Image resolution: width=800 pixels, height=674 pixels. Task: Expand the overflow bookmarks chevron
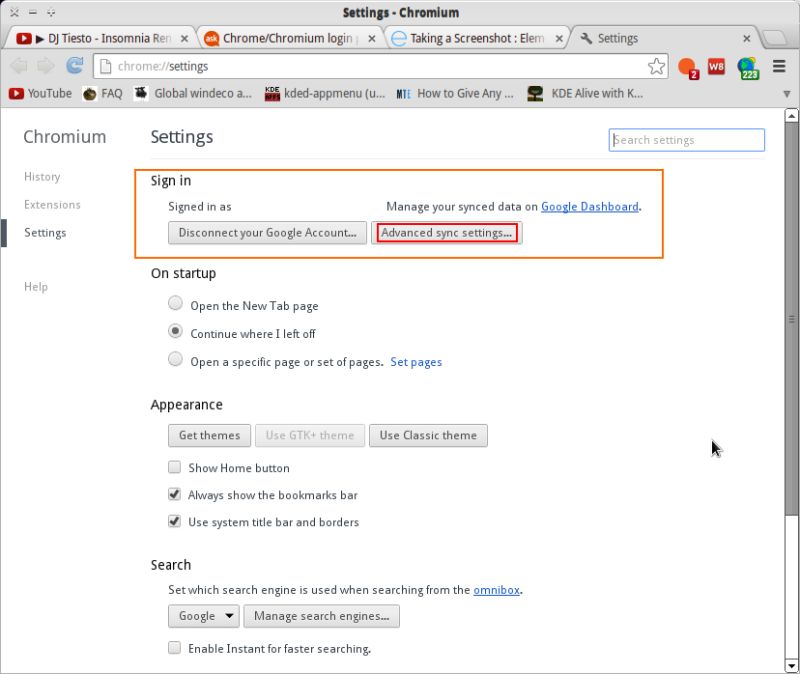point(786,93)
